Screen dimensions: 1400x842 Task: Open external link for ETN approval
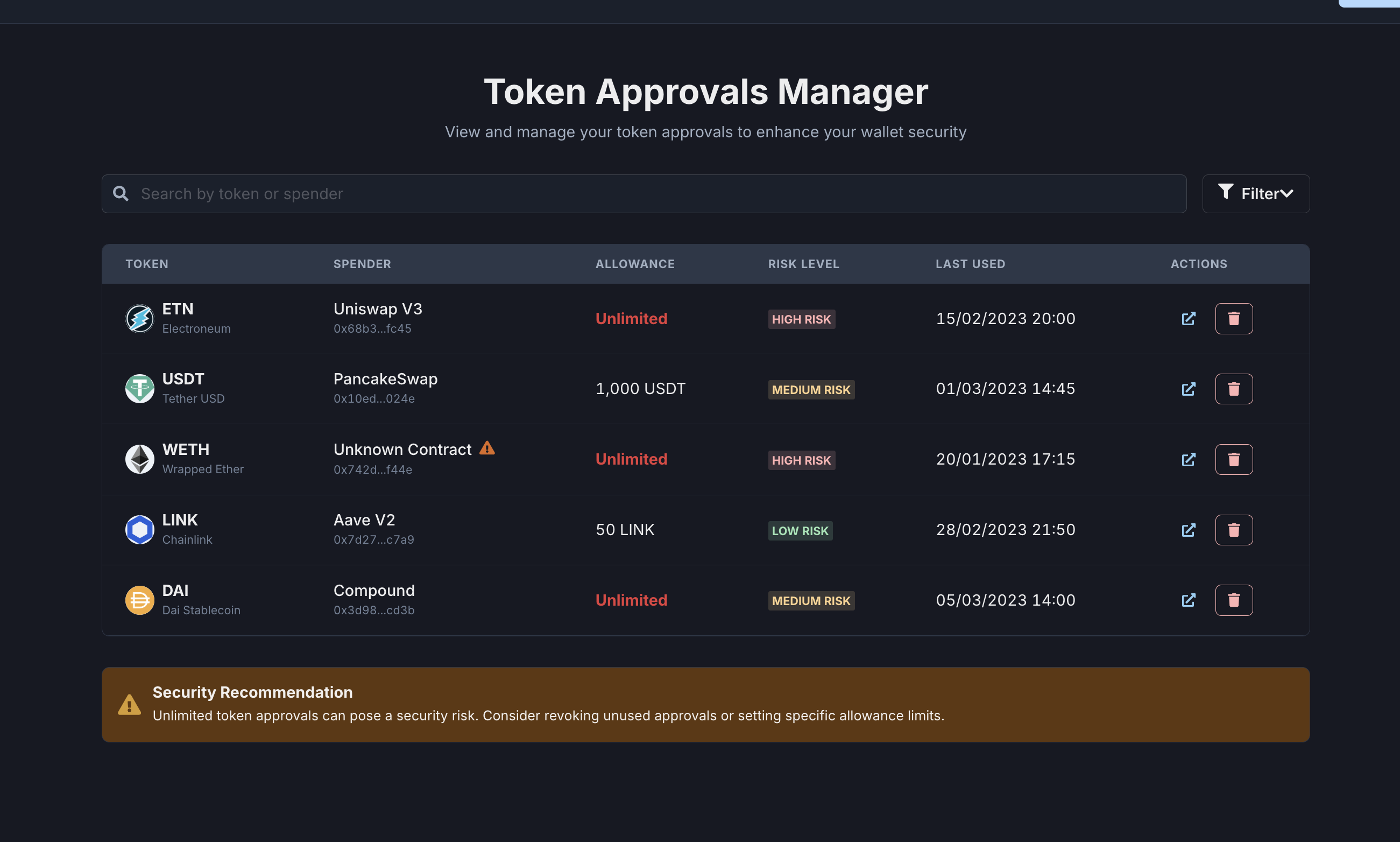pos(1188,318)
